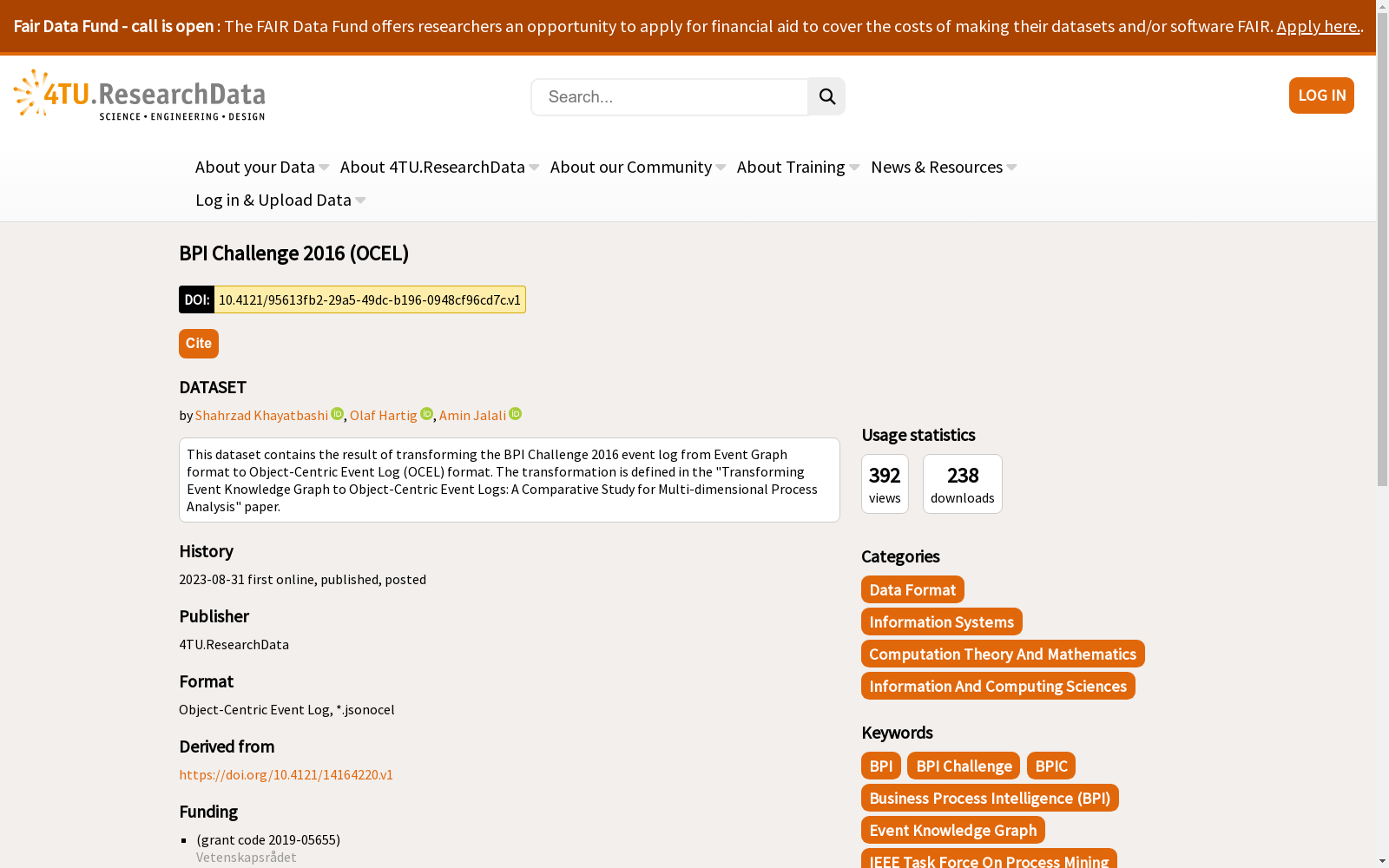Click the BPI Challenge keyword tag
The width and height of the screenshot is (1389, 868).
click(964, 766)
